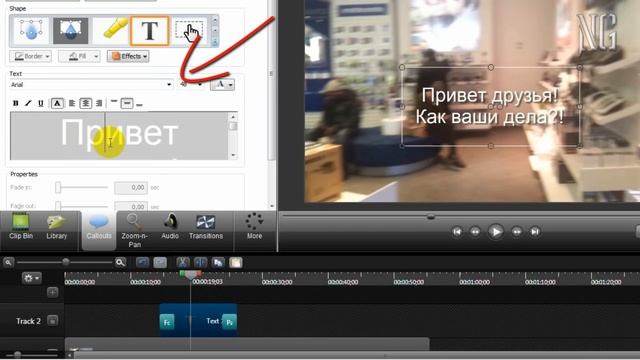Click the timeline zoom slider handle
640x360 pixels.
[65, 262]
